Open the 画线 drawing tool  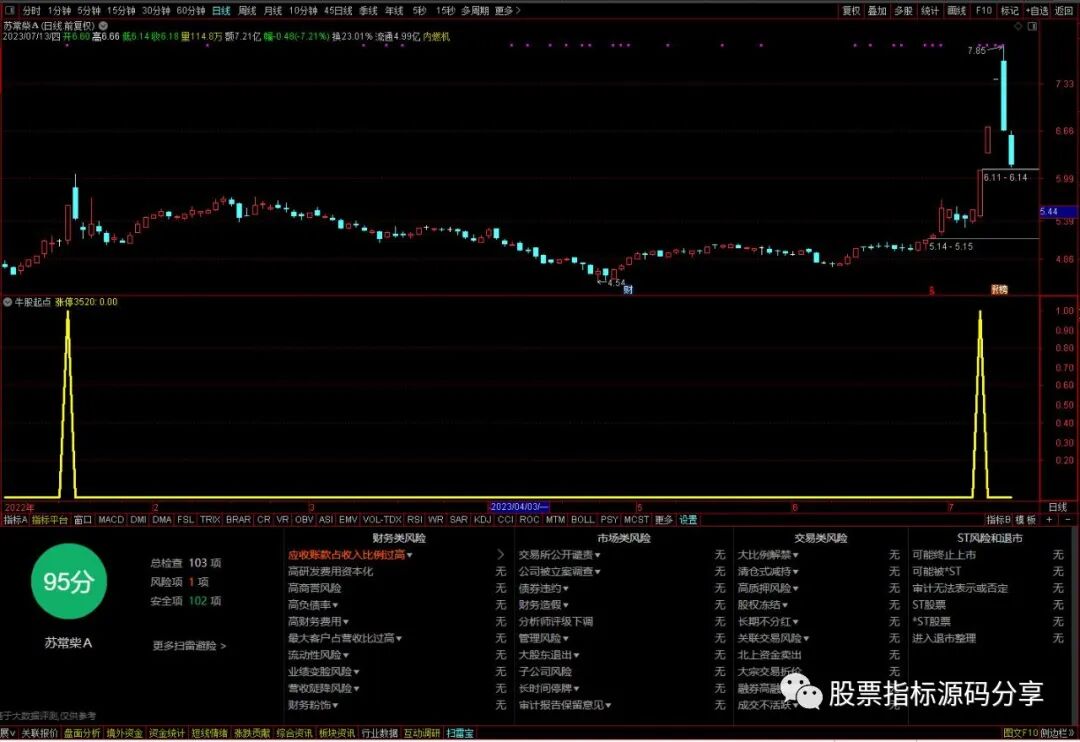pos(957,10)
